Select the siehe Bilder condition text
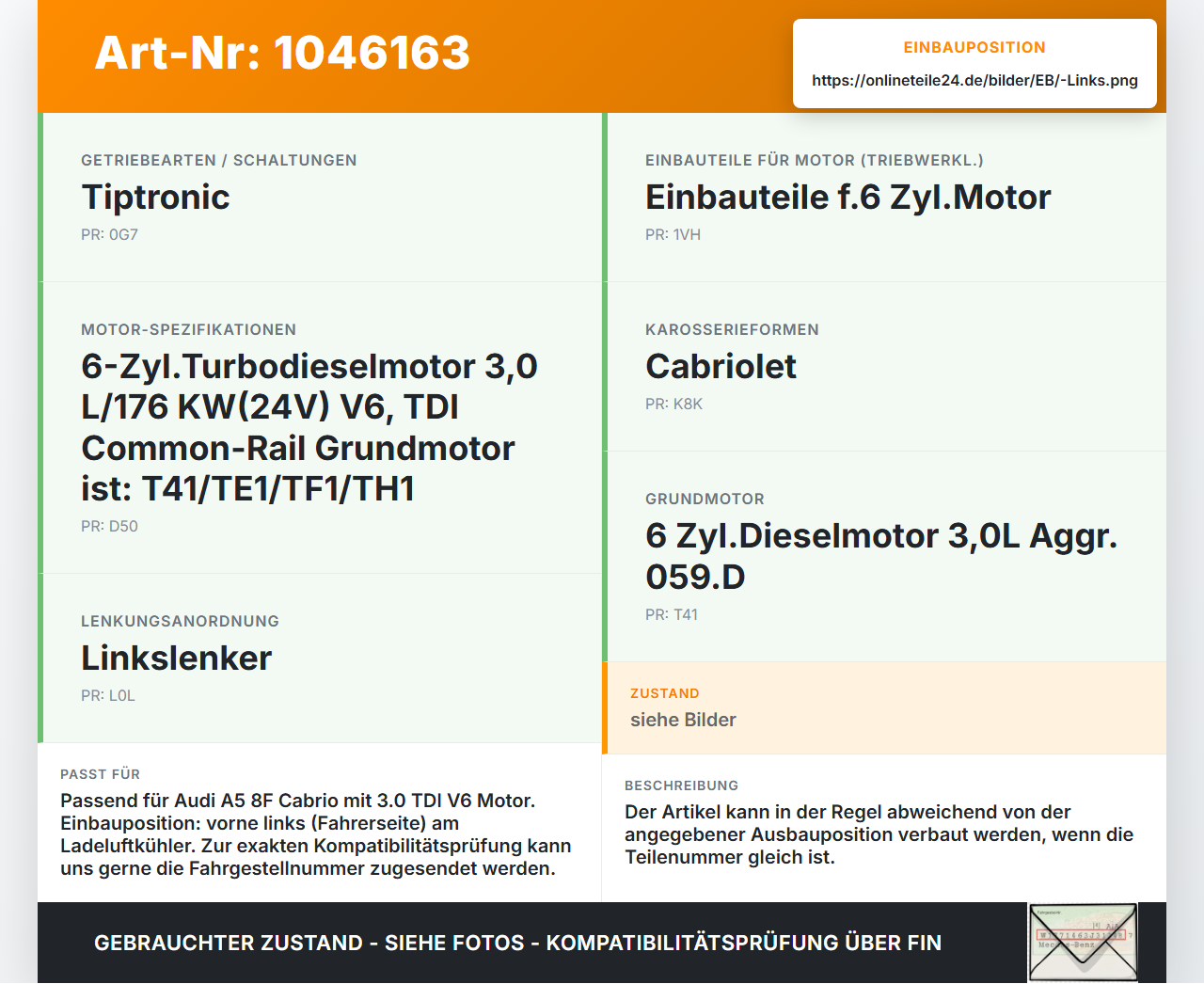 point(683,720)
